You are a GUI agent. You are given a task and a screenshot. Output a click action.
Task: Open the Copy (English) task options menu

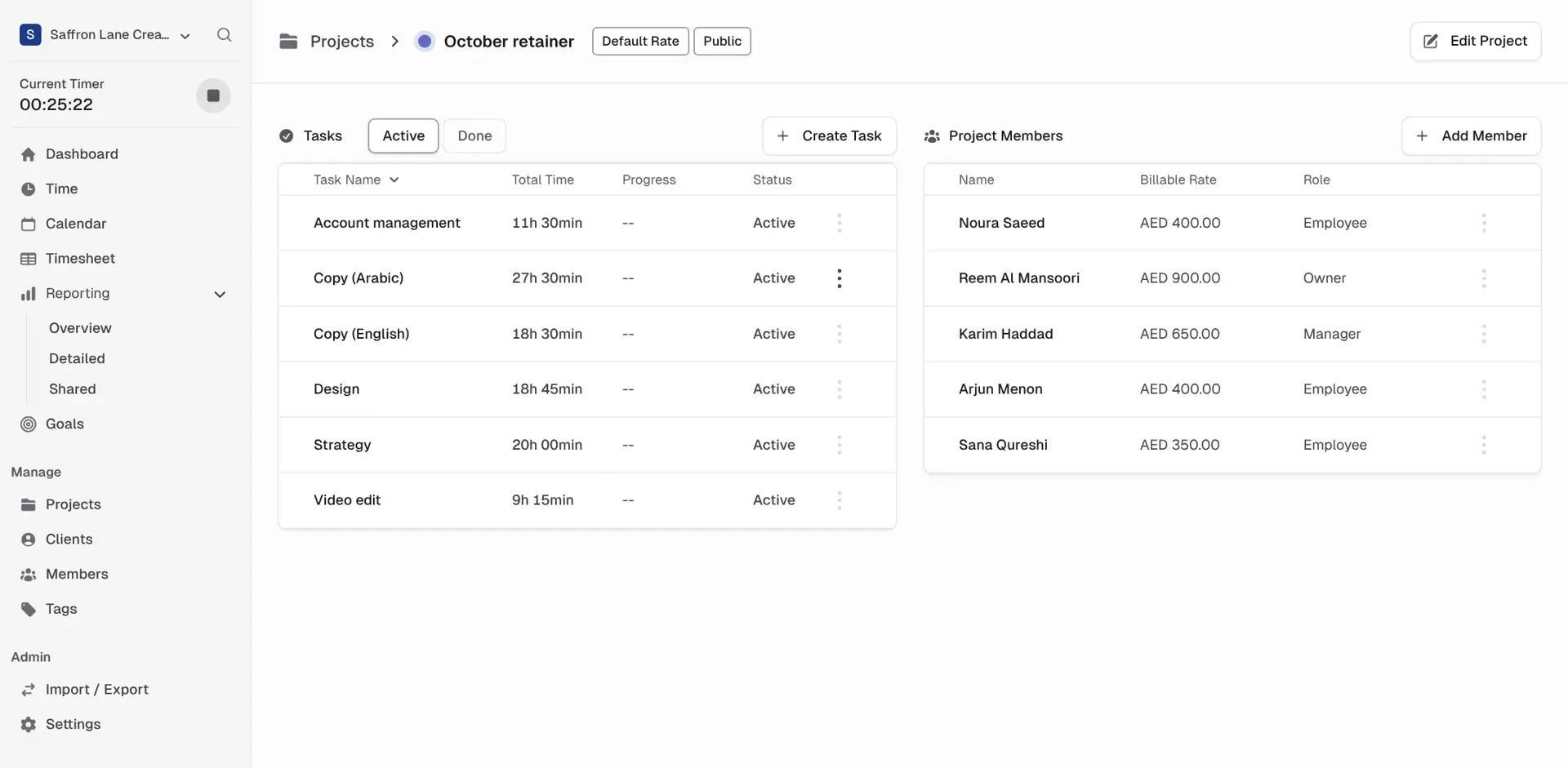[839, 334]
